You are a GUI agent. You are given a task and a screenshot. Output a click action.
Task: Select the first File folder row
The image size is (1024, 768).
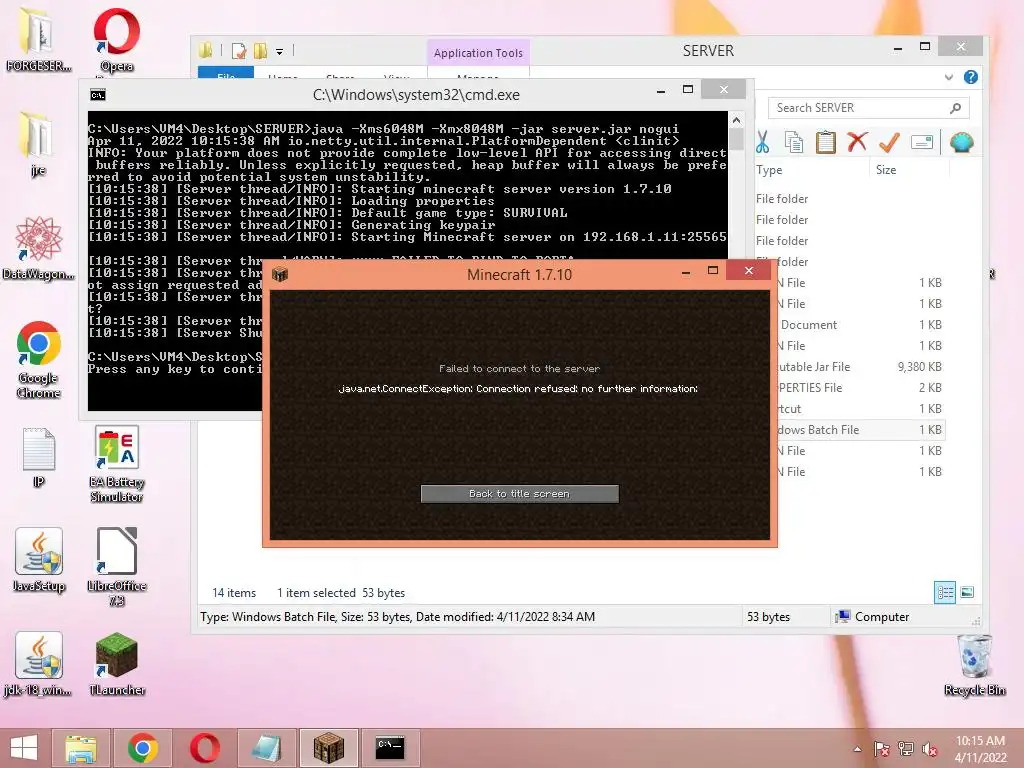[849, 199]
